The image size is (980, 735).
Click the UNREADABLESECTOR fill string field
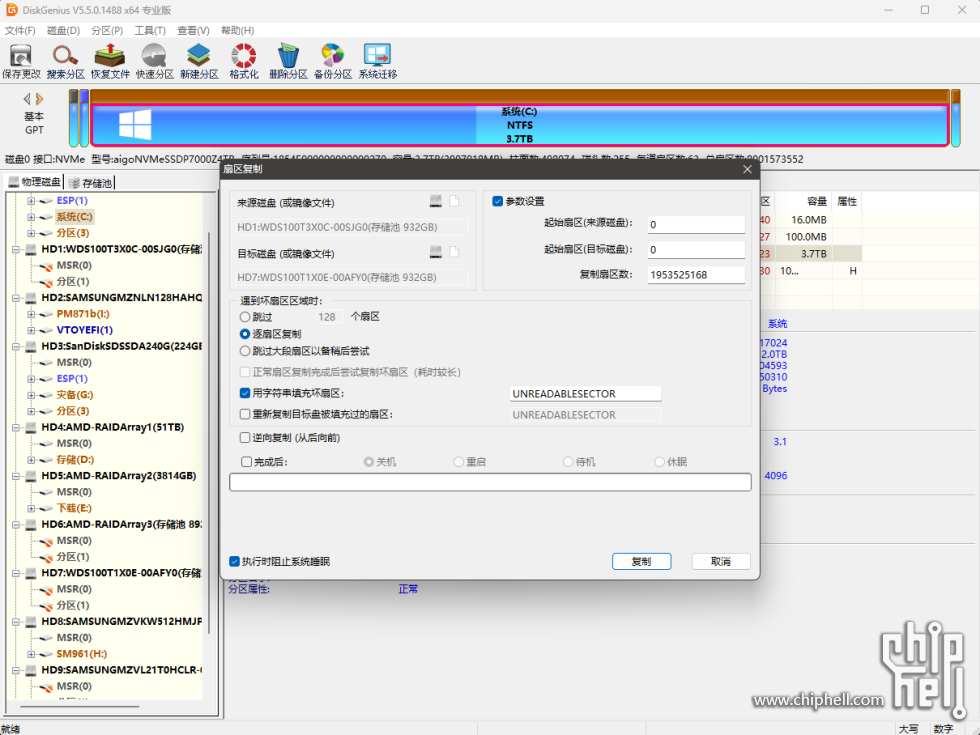pos(586,393)
